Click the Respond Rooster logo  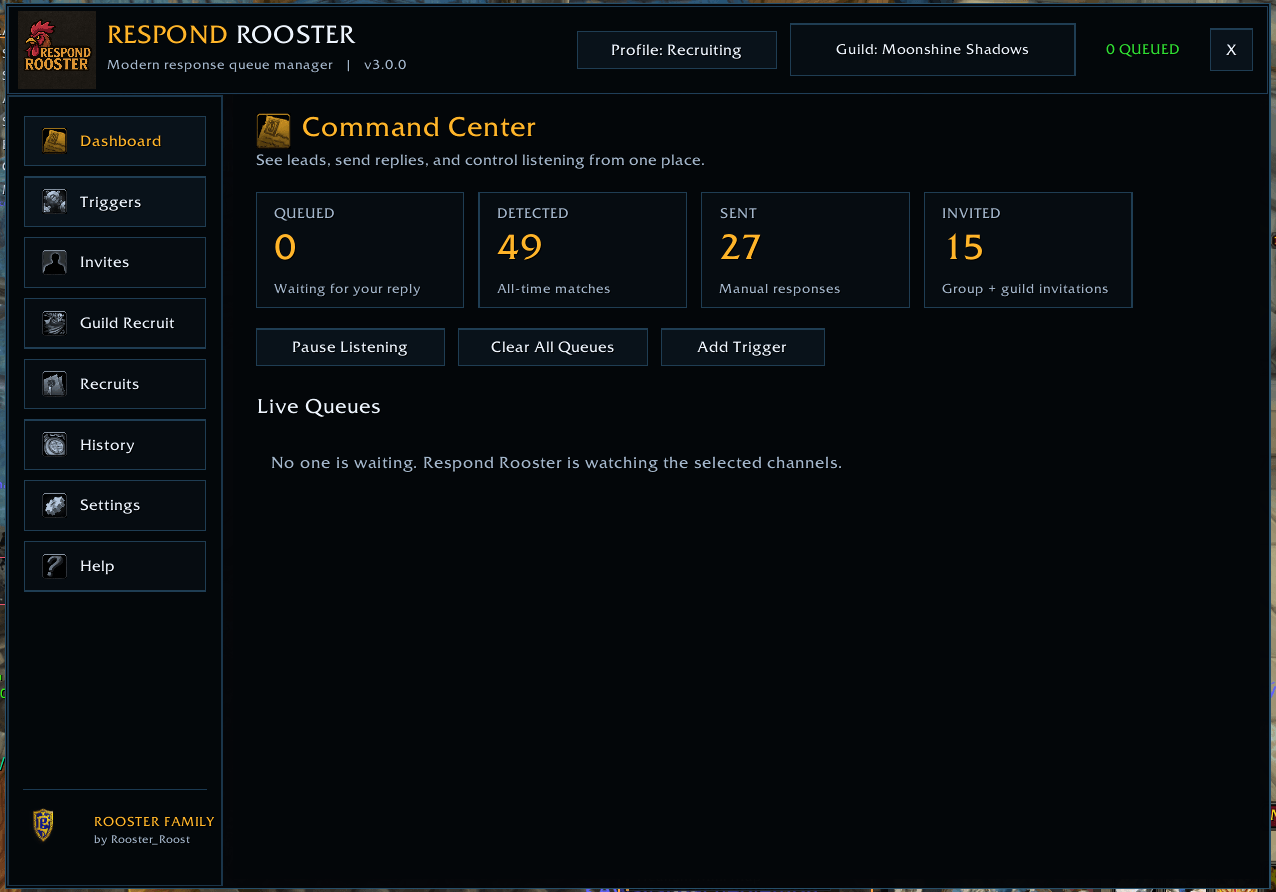[57, 50]
